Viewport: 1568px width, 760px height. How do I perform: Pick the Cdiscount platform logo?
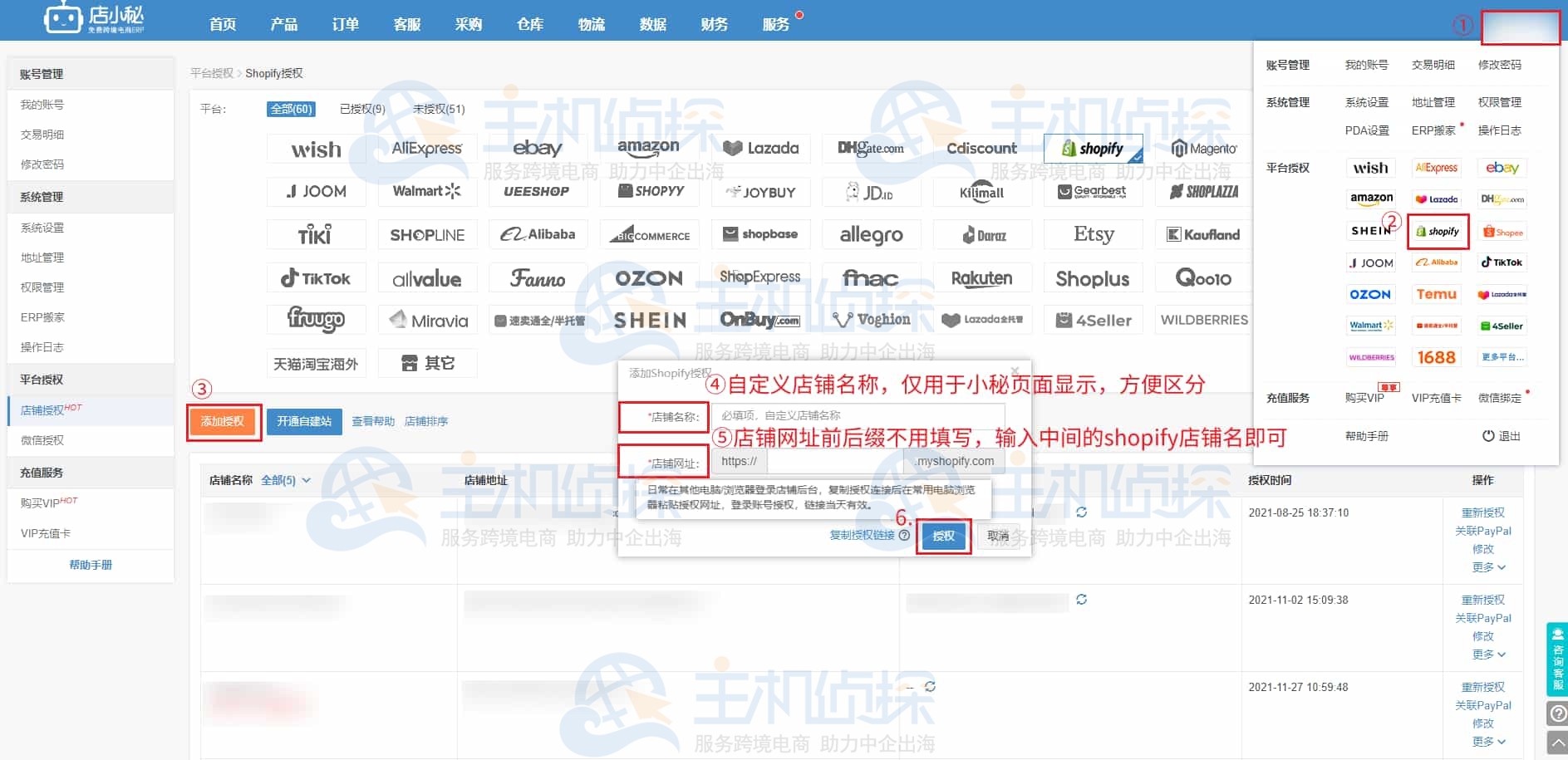pyautogui.click(x=982, y=149)
